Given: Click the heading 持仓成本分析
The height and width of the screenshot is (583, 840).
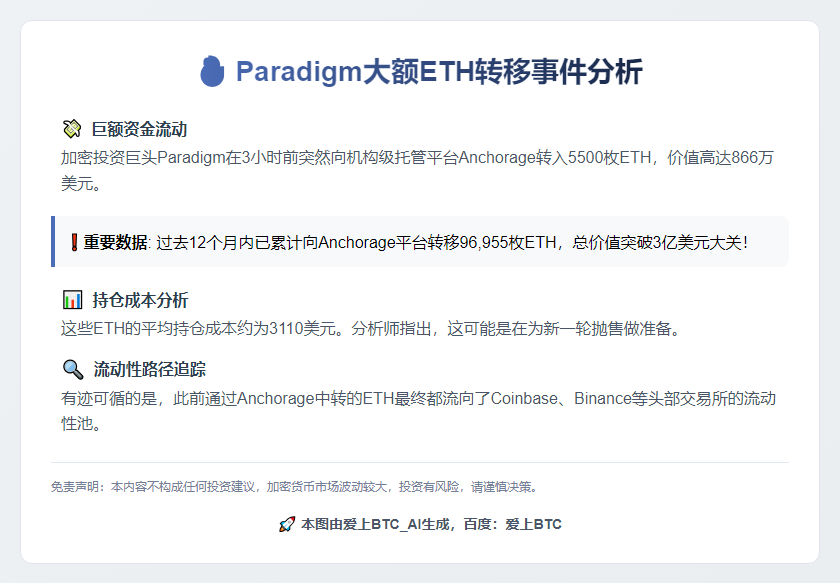Looking at the screenshot, I should point(140,300).
